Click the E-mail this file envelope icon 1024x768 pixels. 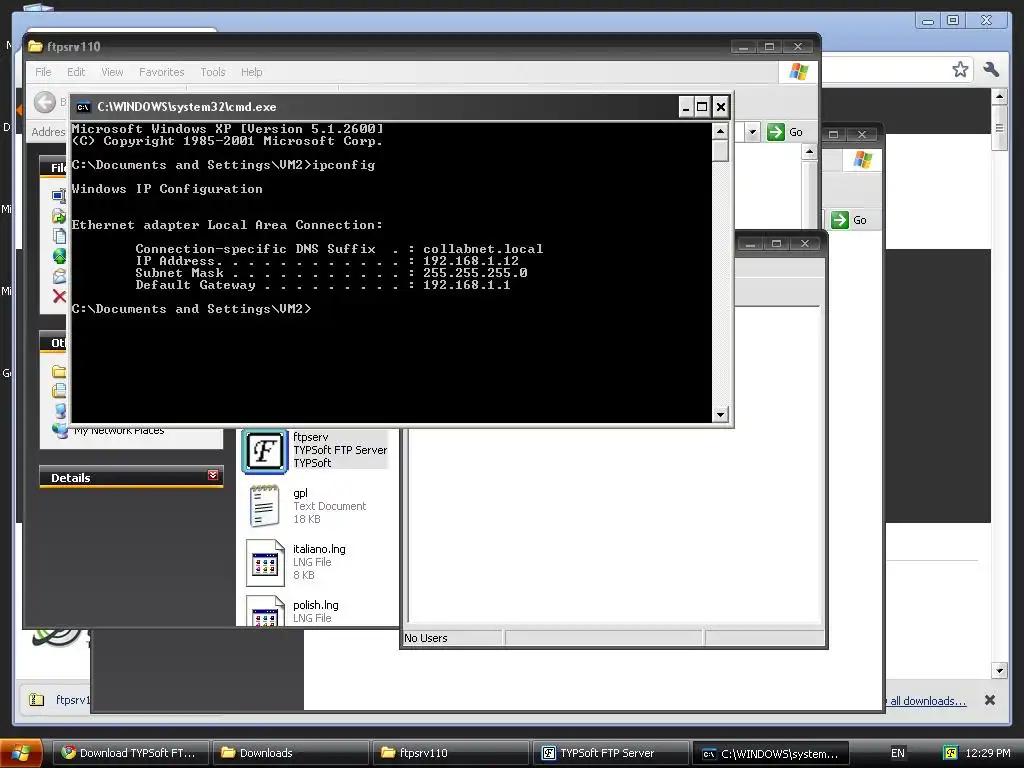pyautogui.click(x=59, y=276)
